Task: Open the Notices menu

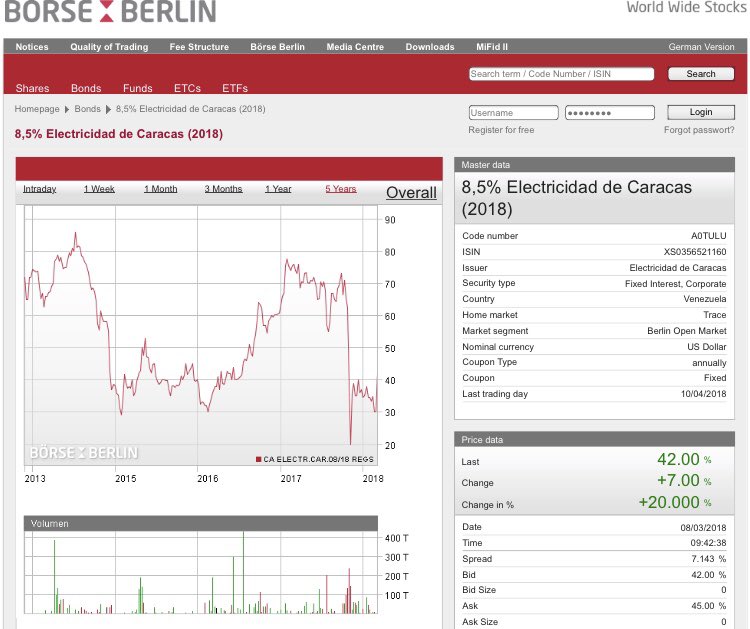Action: (x=32, y=47)
